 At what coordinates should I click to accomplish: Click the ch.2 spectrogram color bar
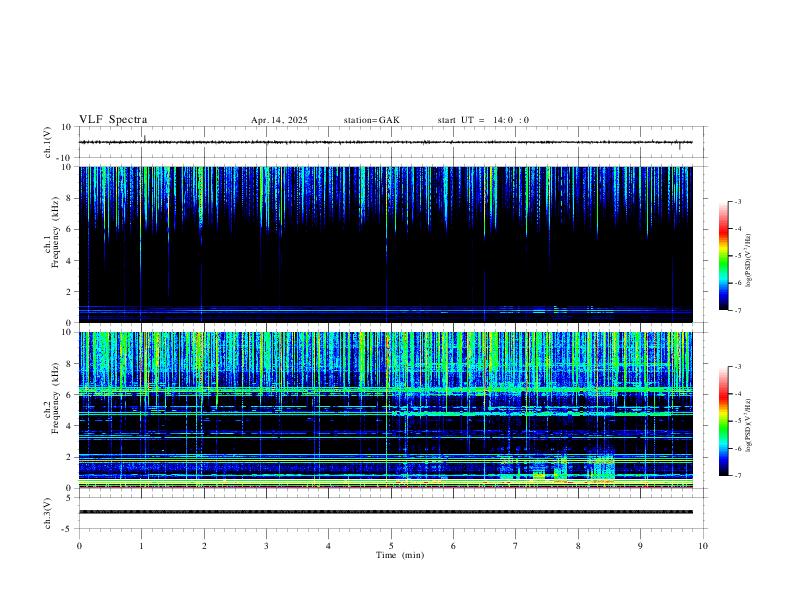[723, 421]
